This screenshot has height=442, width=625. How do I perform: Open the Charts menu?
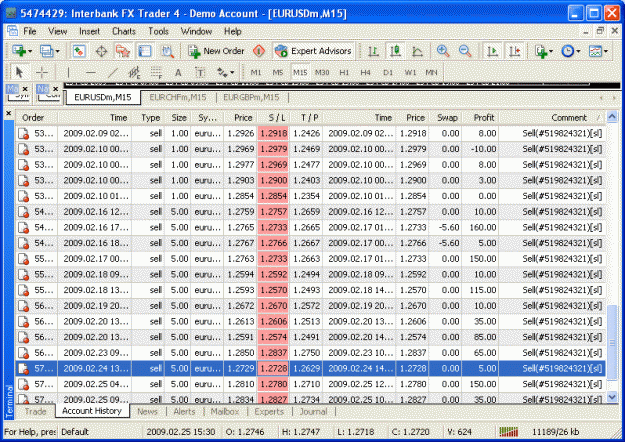[124, 31]
